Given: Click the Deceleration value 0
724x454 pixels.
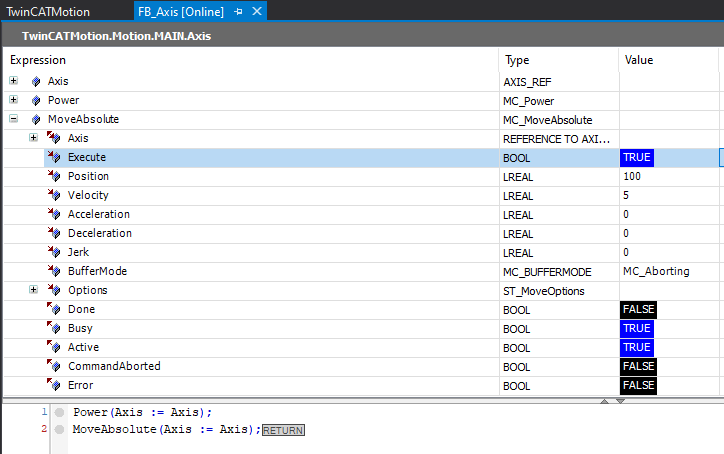Looking at the screenshot, I should [x=626, y=233].
